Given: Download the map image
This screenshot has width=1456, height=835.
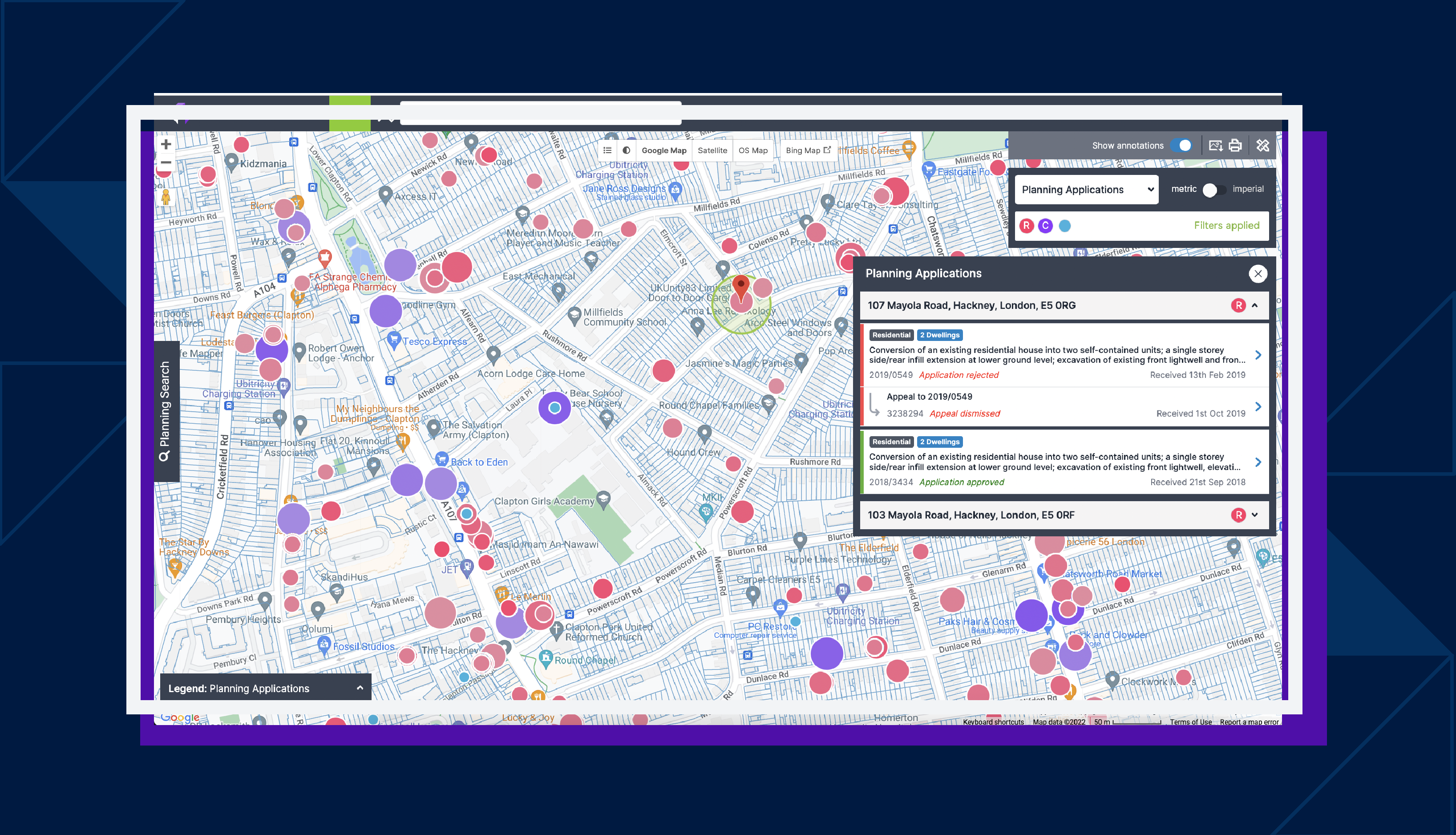Looking at the screenshot, I should (x=1215, y=146).
